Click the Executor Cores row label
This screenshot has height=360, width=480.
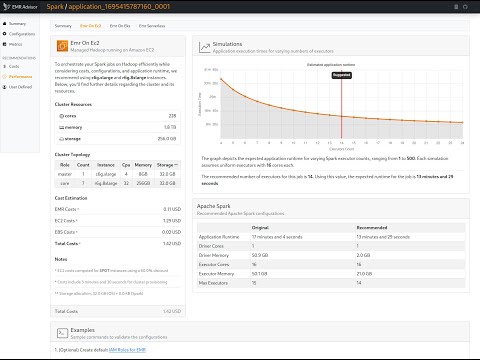[x=214, y=264]
